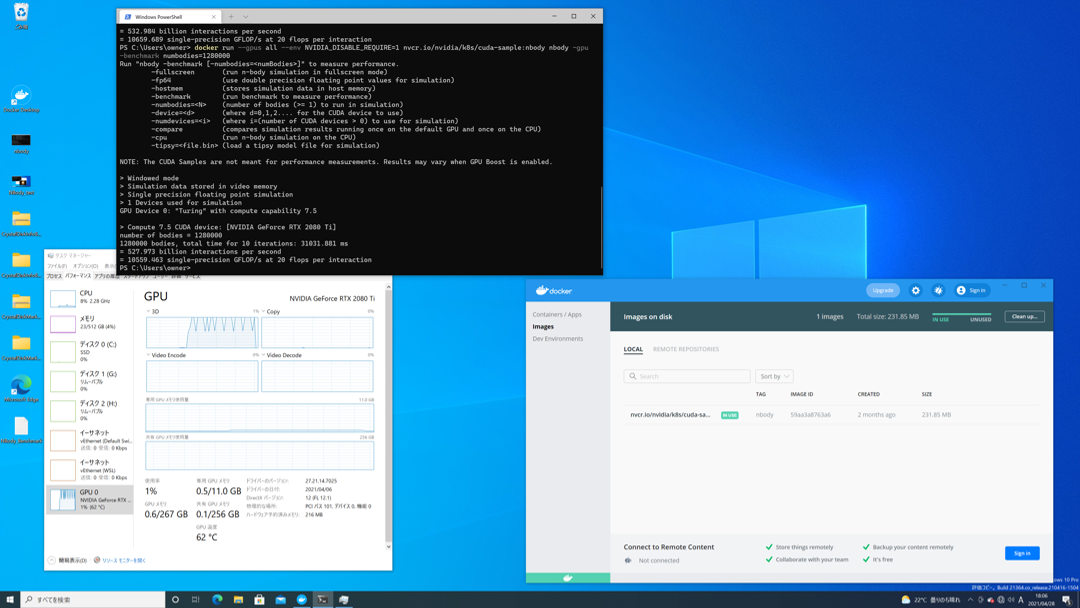Viewport: 1080px width, 608px height.
Task: Open the Sort by dropdown in Docker
Action: click(774, 376)
